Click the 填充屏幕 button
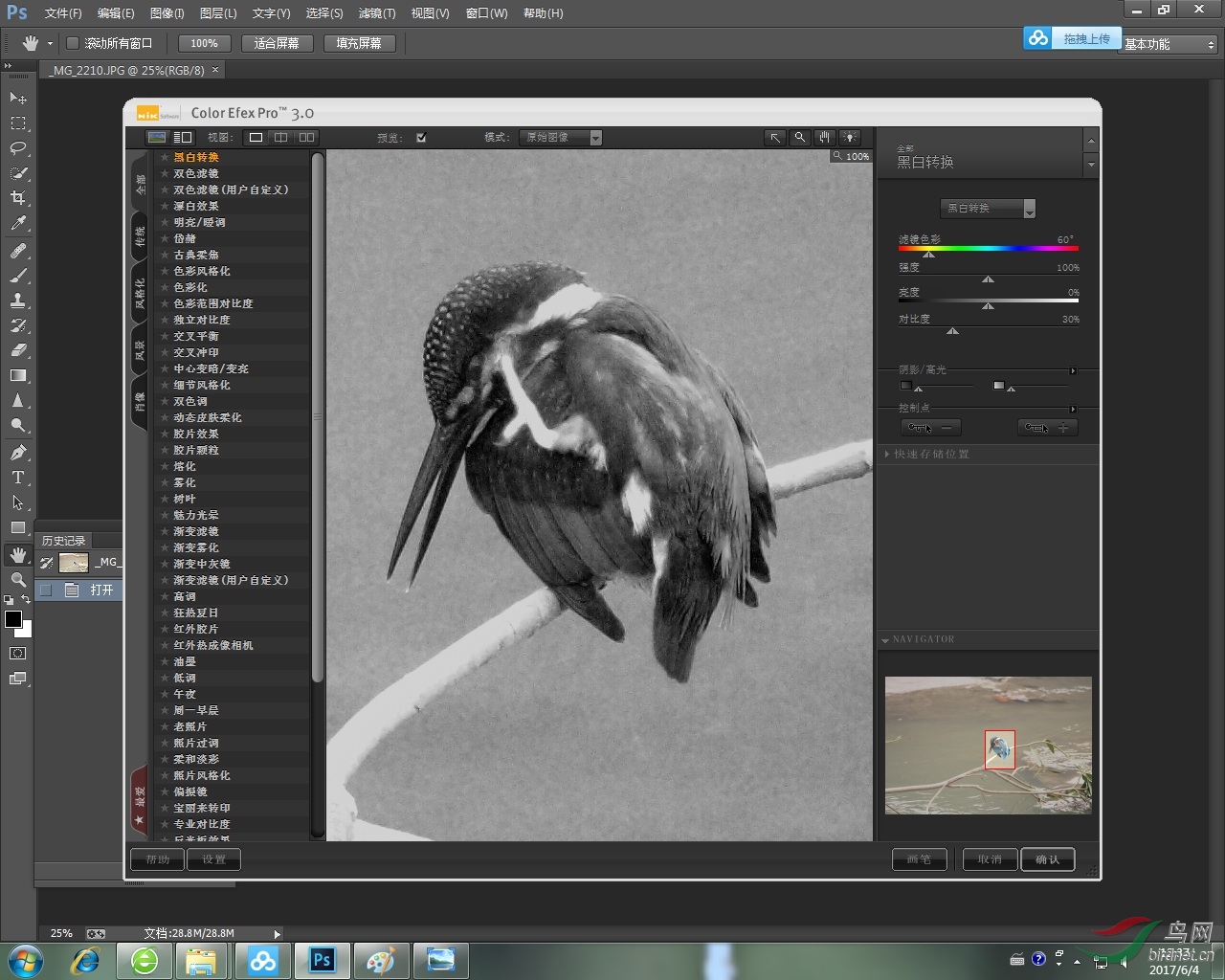Image resolution: width=1225 pixels, height=980 pixels. coord(359,43)
